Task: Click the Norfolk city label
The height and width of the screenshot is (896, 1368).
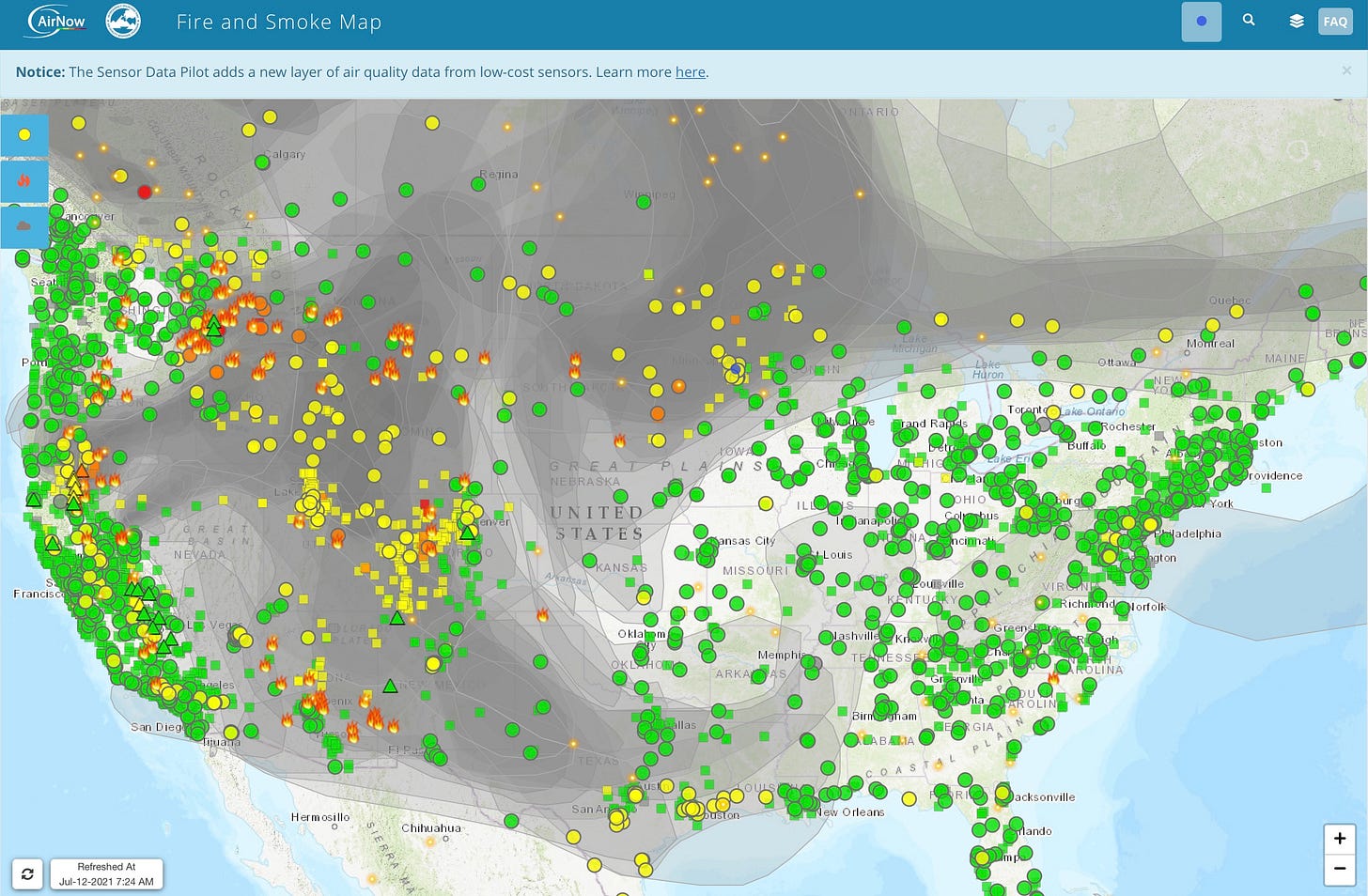Action: [1147, 607]
